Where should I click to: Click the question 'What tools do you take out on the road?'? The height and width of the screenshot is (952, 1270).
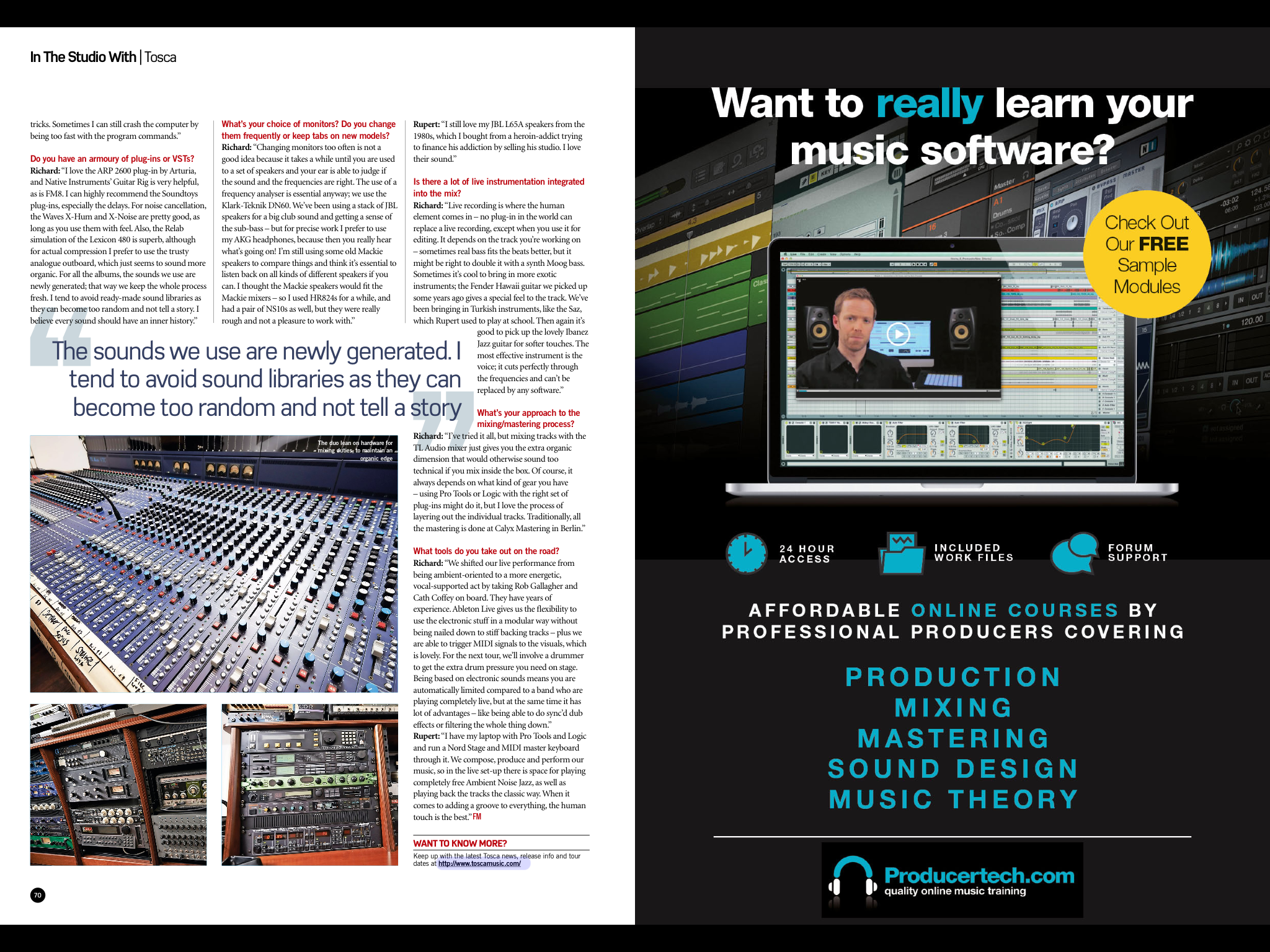486,551
